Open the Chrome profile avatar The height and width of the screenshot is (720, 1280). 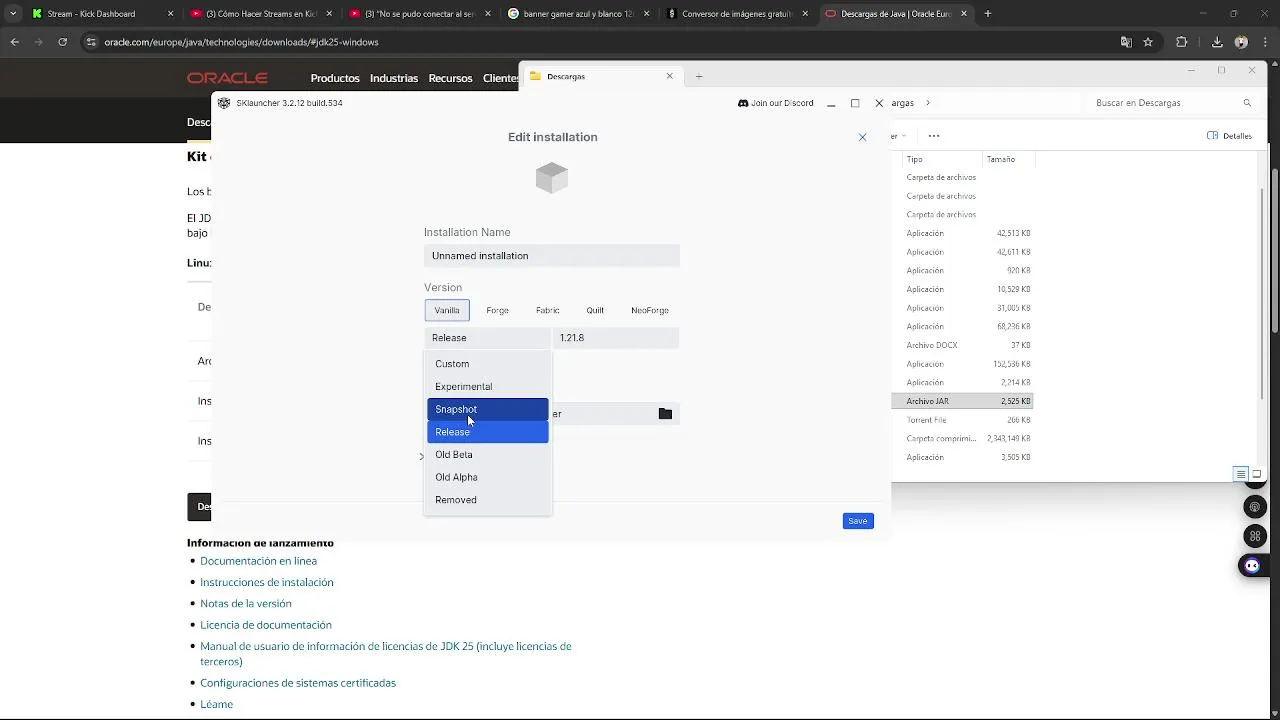(1241, 42)
